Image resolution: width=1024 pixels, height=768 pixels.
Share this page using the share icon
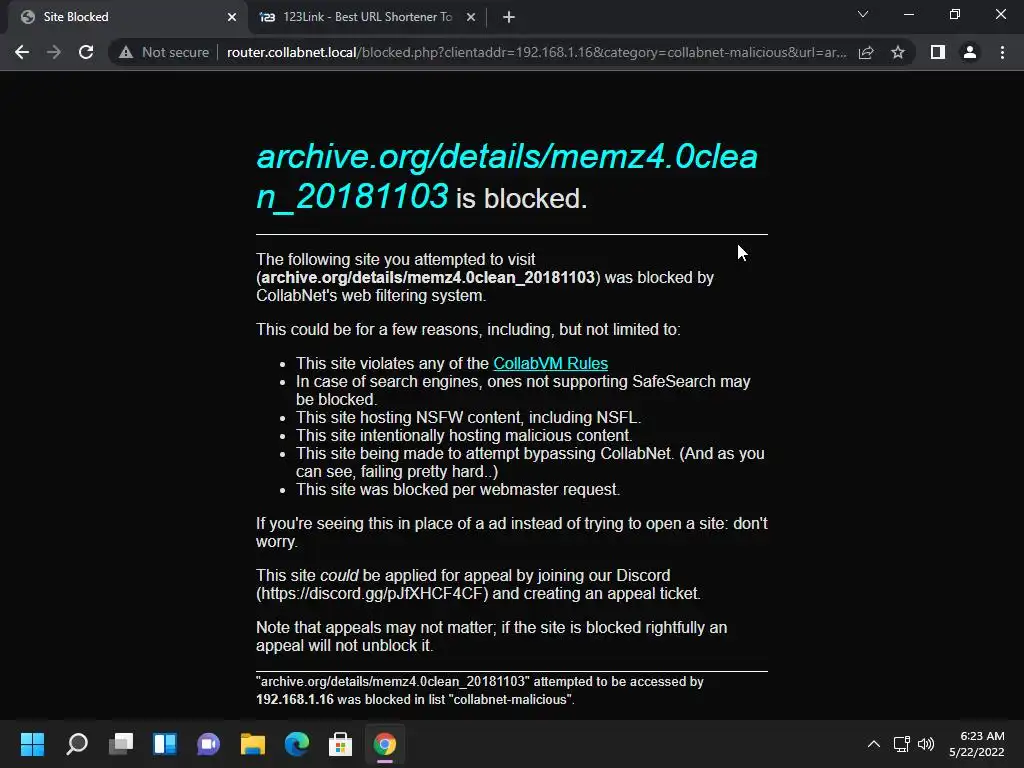pyautogui.click(x=866, y=52)
